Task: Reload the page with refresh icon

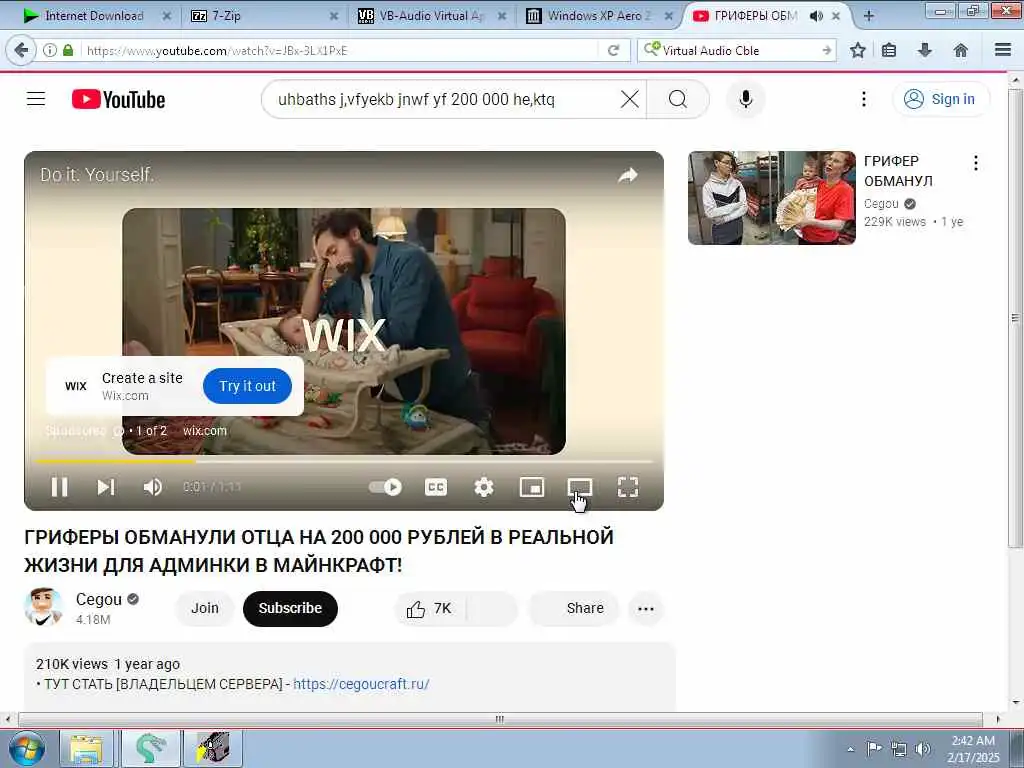Action: [x=613, y=50]
